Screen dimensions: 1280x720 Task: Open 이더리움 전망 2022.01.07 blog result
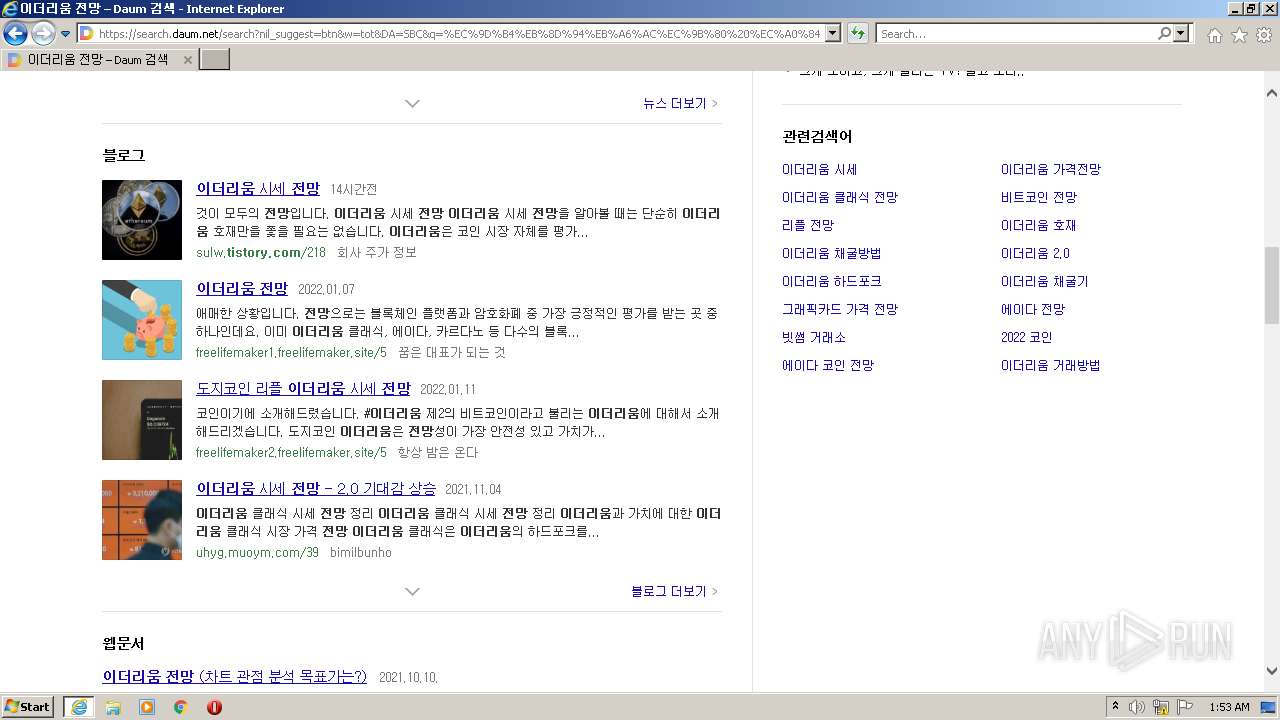242,289
